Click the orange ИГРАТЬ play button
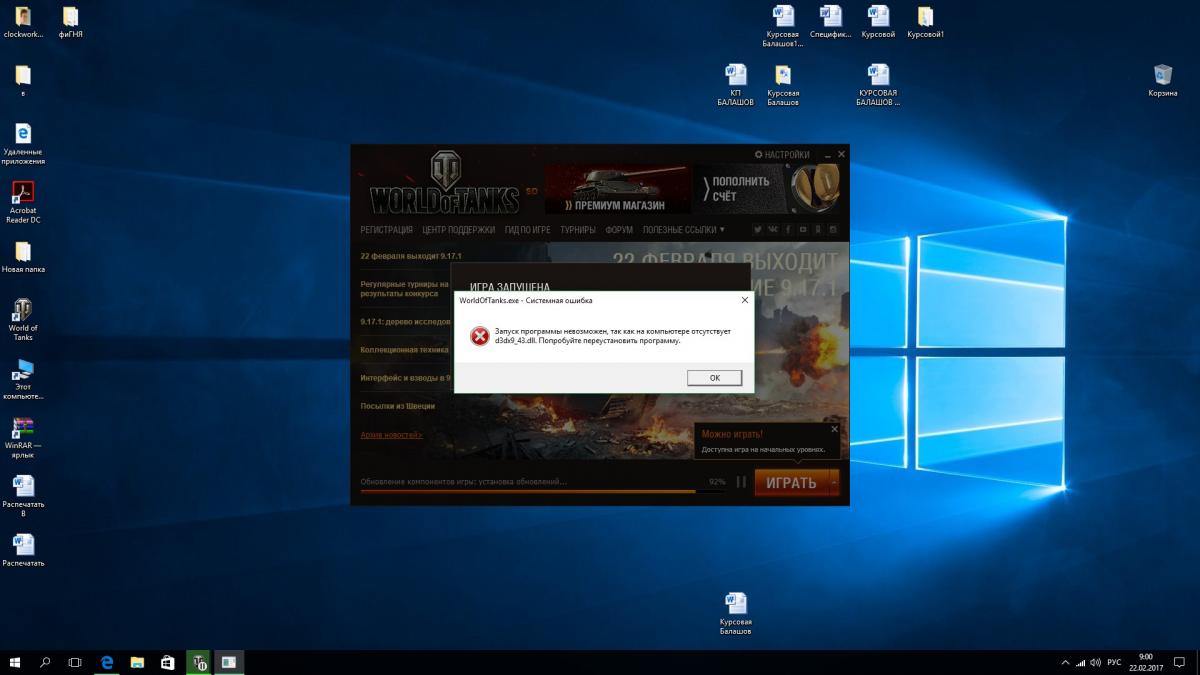 [791, 483]
